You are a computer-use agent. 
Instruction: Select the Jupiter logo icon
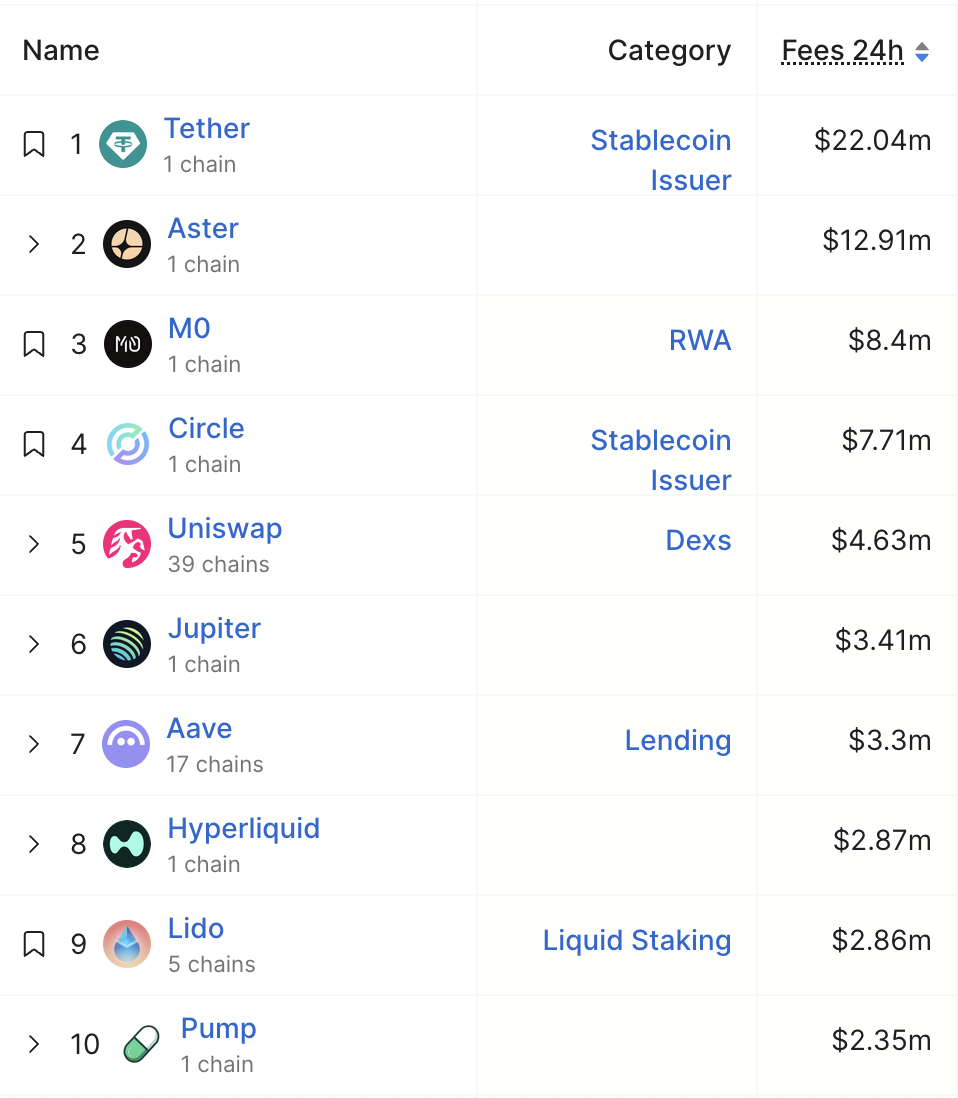(127, 644)
